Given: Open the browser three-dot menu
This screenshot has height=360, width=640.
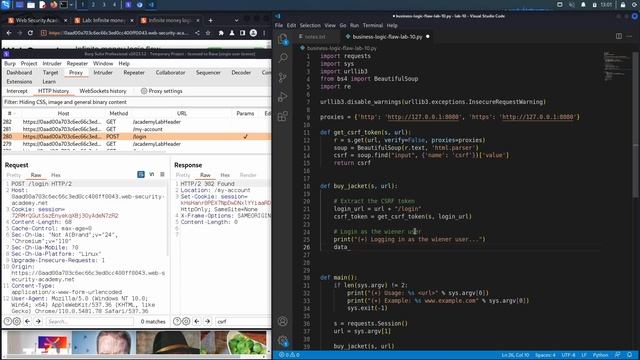Looking at the screenshot, I should (x=264, y=33).
